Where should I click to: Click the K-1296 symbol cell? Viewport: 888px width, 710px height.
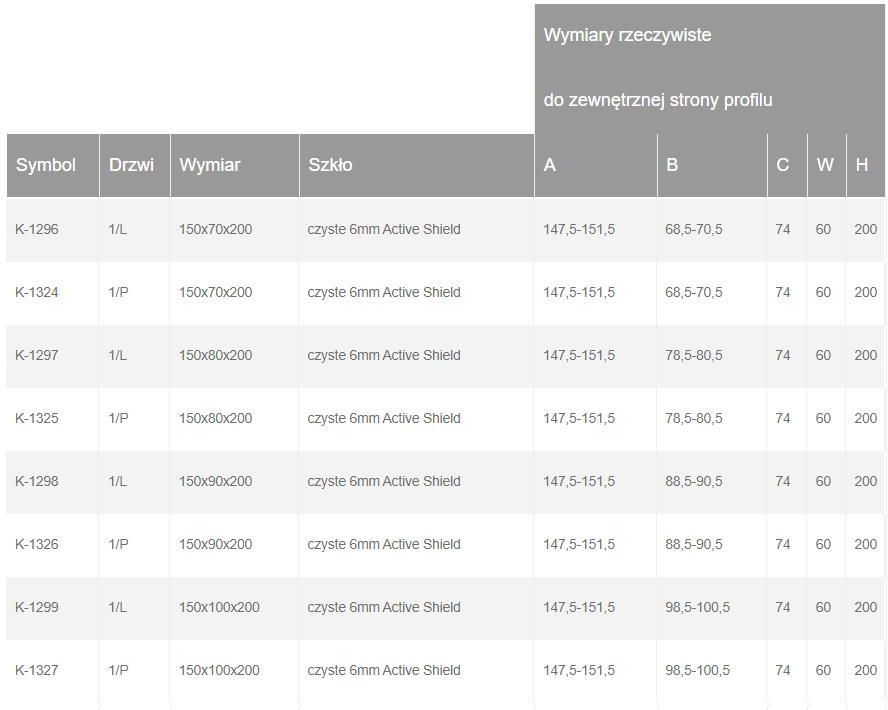click(x=37, y=229)
